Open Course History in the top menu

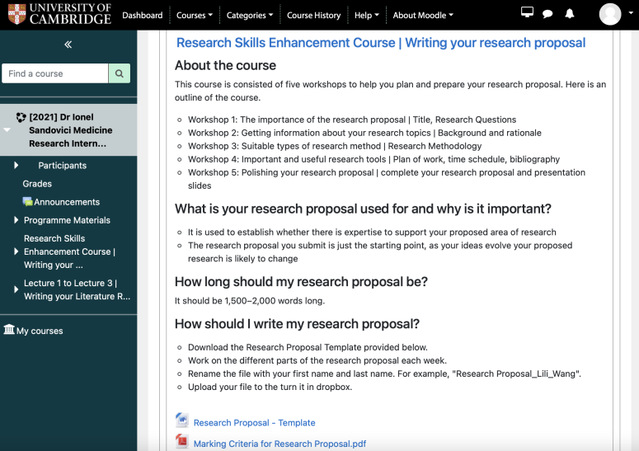(314, 15)
